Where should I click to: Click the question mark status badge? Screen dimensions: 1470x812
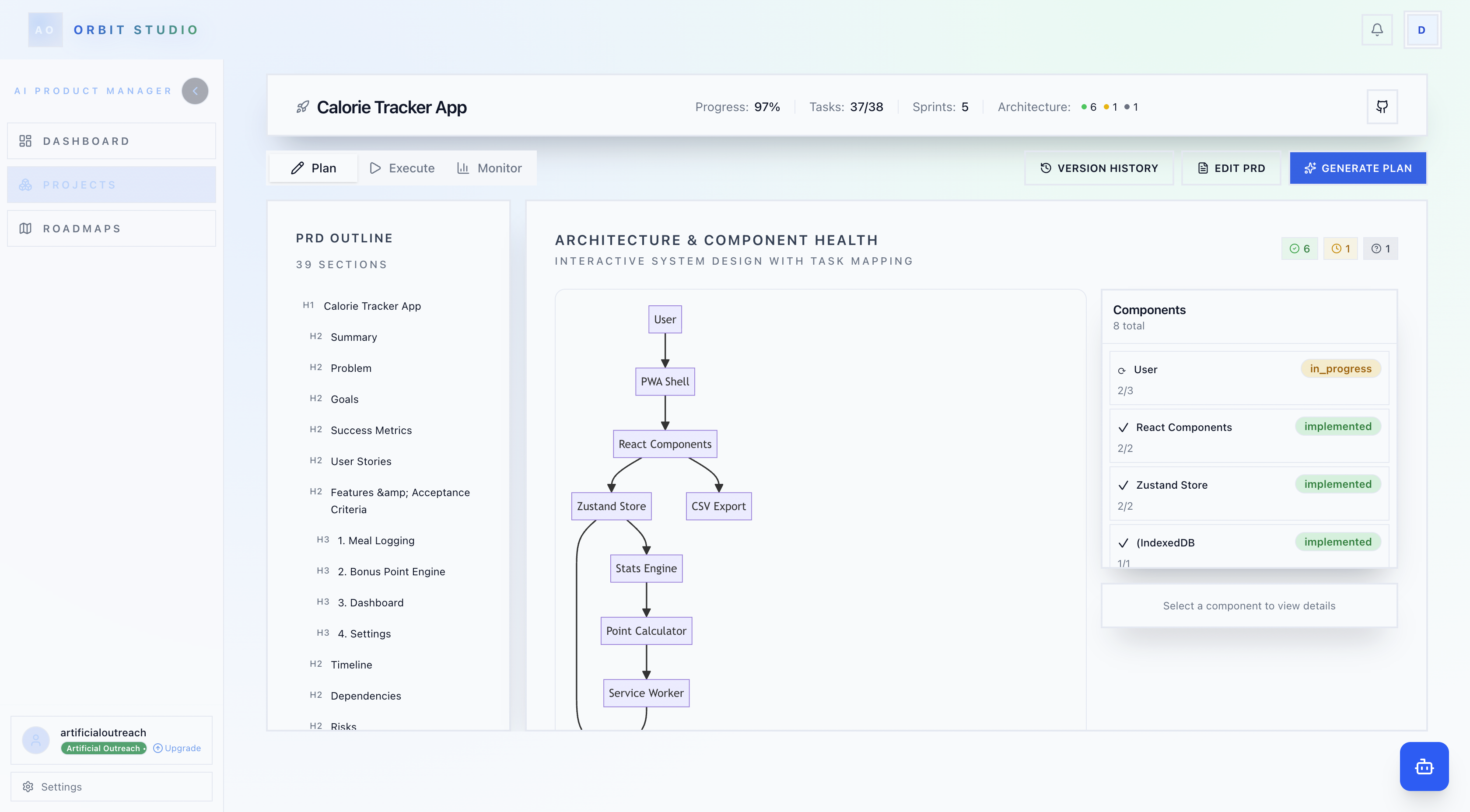[x=1380, y=248]
